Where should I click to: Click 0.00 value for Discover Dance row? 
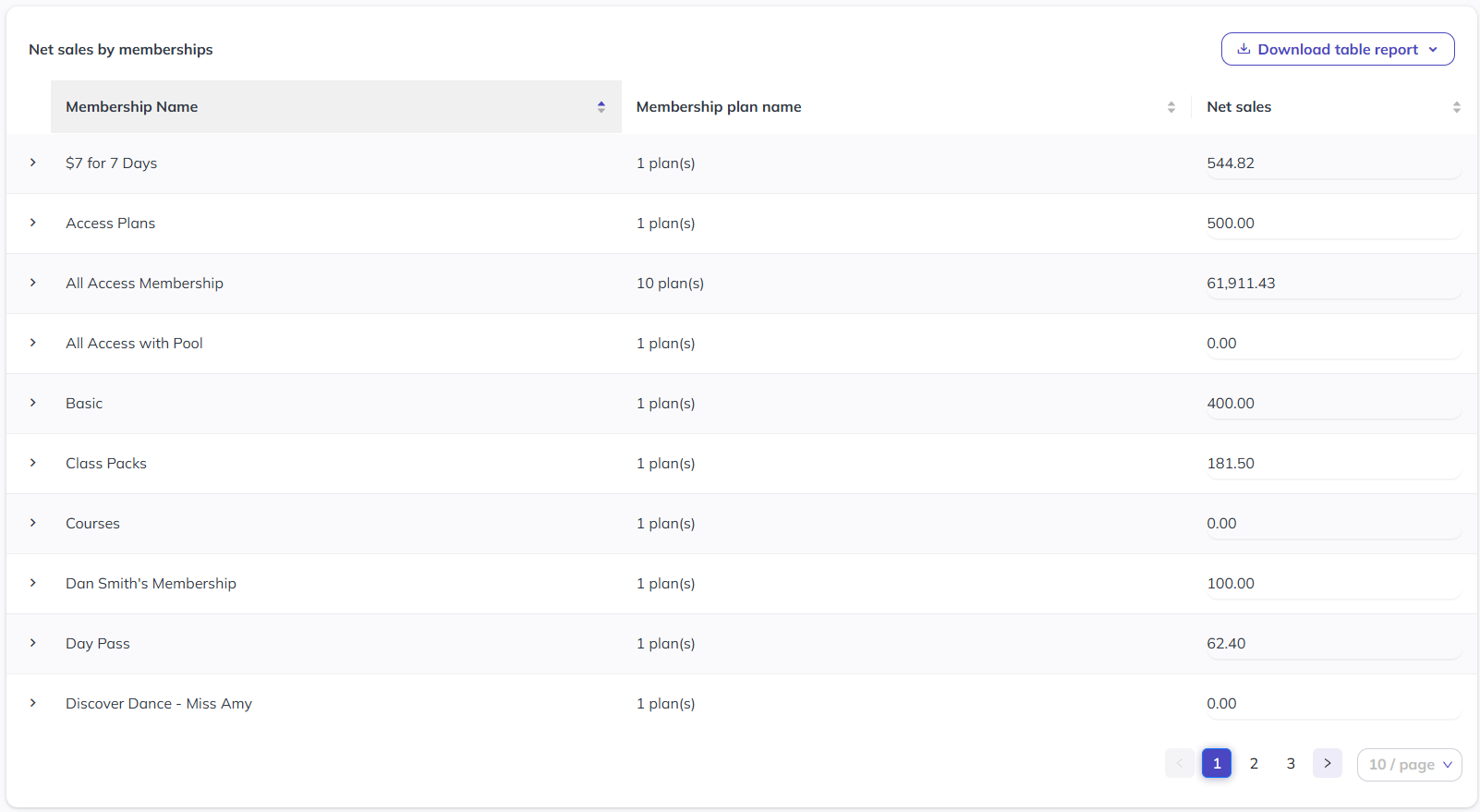[1221, 703]
